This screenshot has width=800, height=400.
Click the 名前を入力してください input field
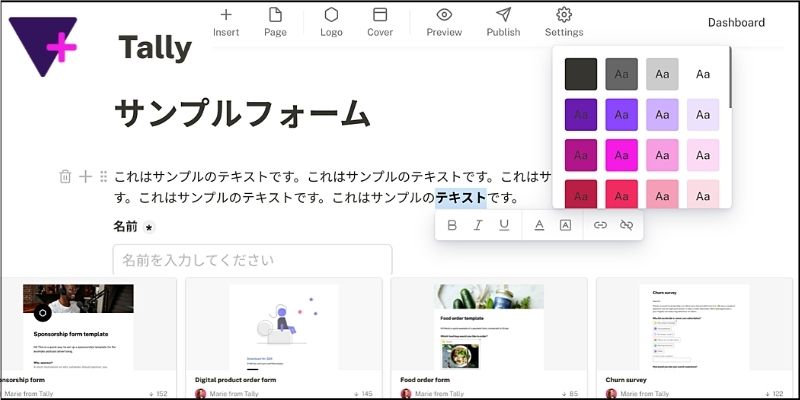pyautogui.click(x=253, y=260)
